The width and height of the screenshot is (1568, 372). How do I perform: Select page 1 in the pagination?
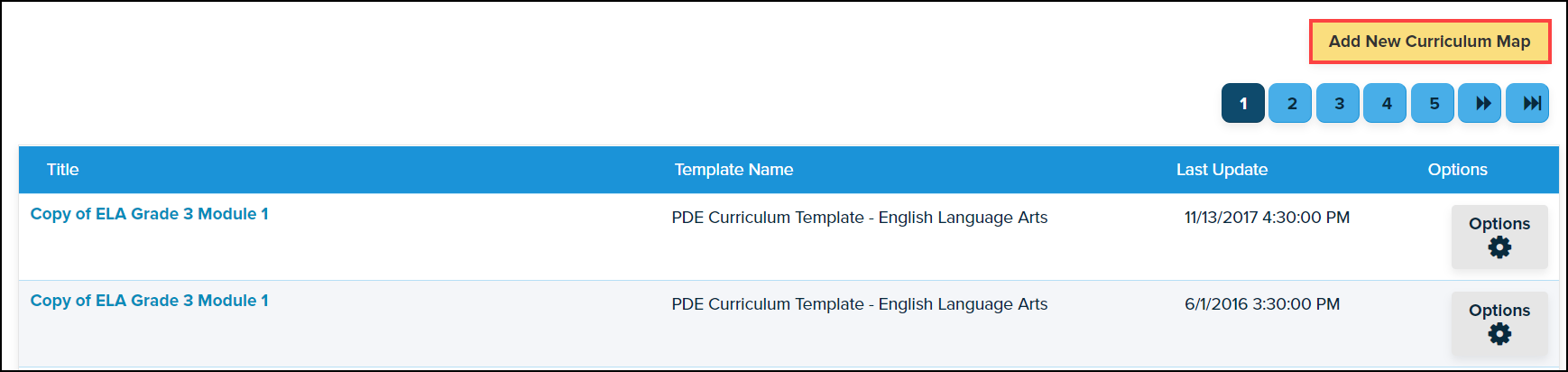(x=1243, y=104)
